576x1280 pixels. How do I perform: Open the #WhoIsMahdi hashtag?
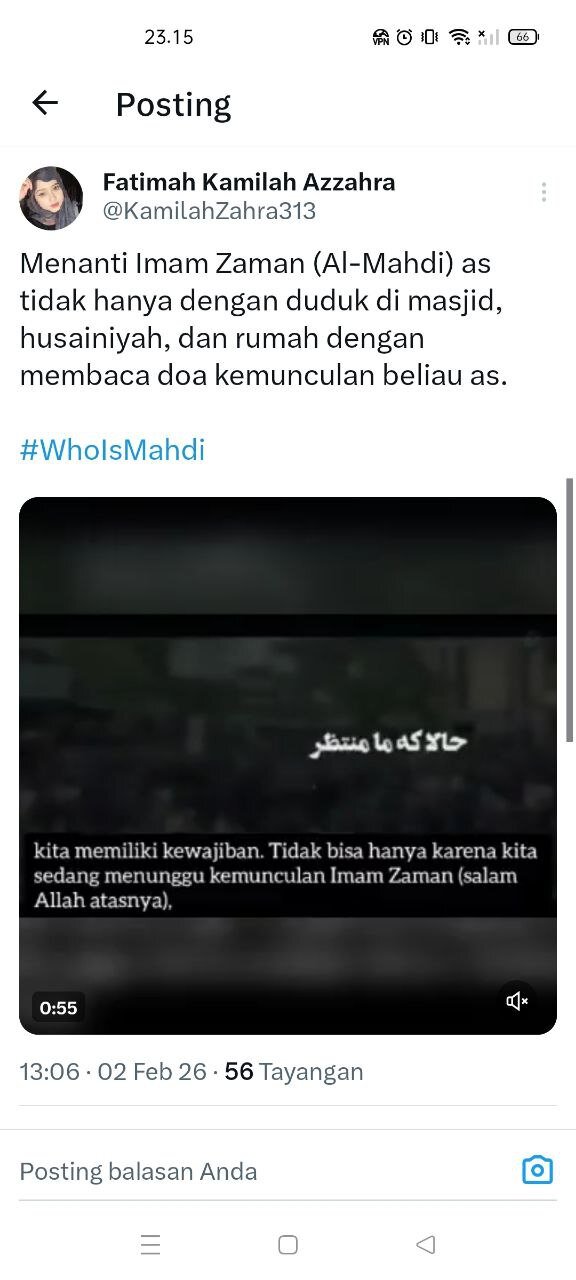(x=112, y=450)
